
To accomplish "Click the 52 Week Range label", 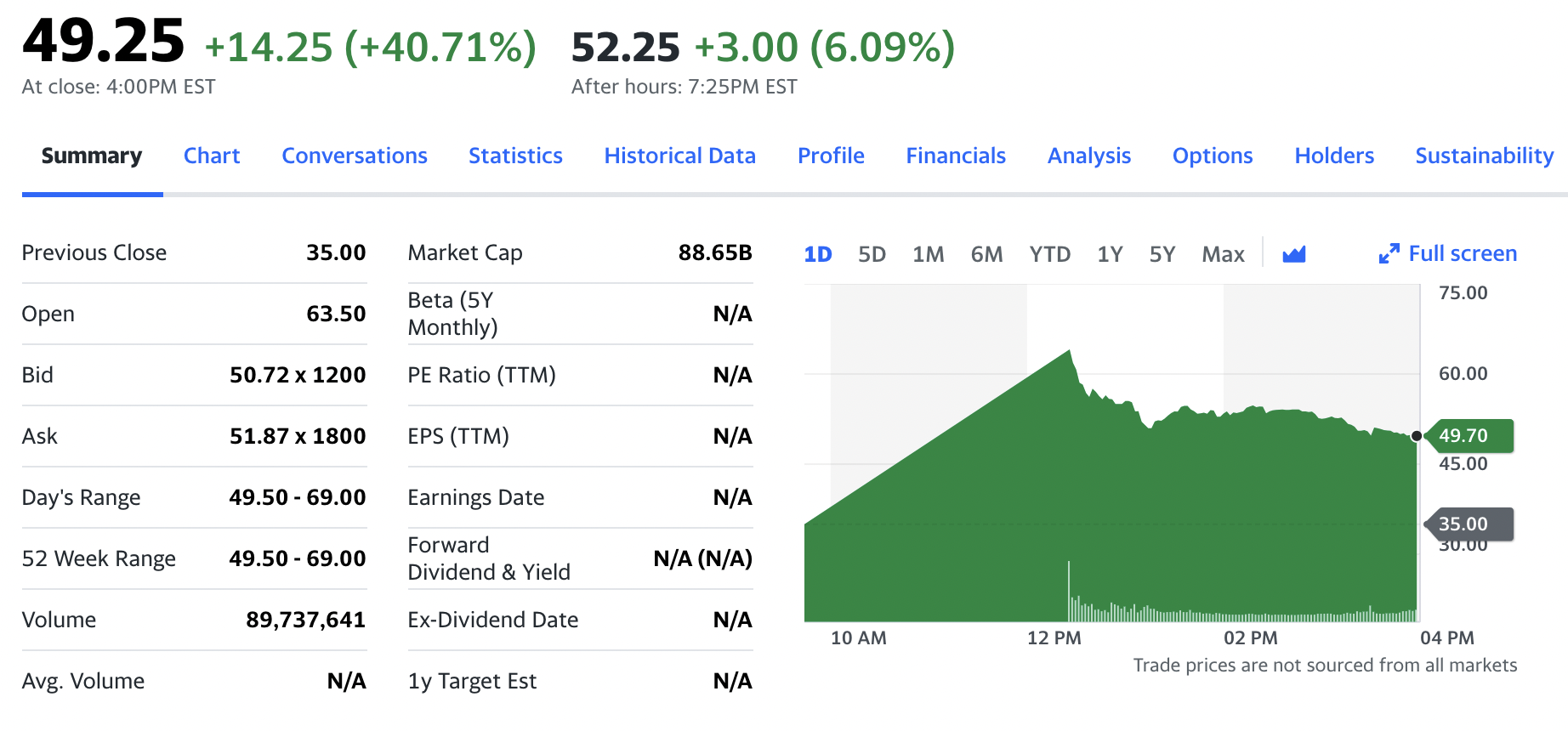I will (x=99, y=558).
